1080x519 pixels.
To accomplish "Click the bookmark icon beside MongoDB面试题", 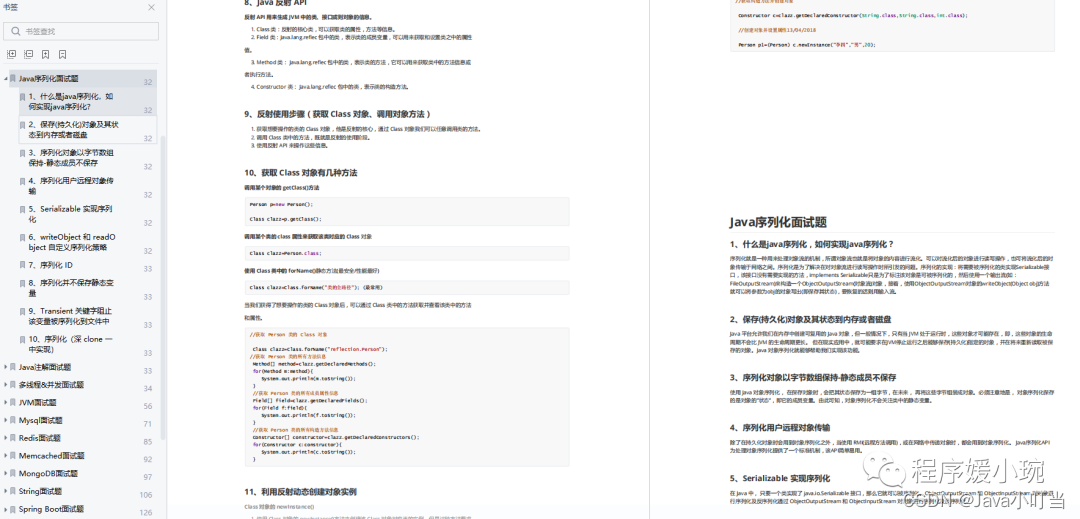I will [14, 474].
